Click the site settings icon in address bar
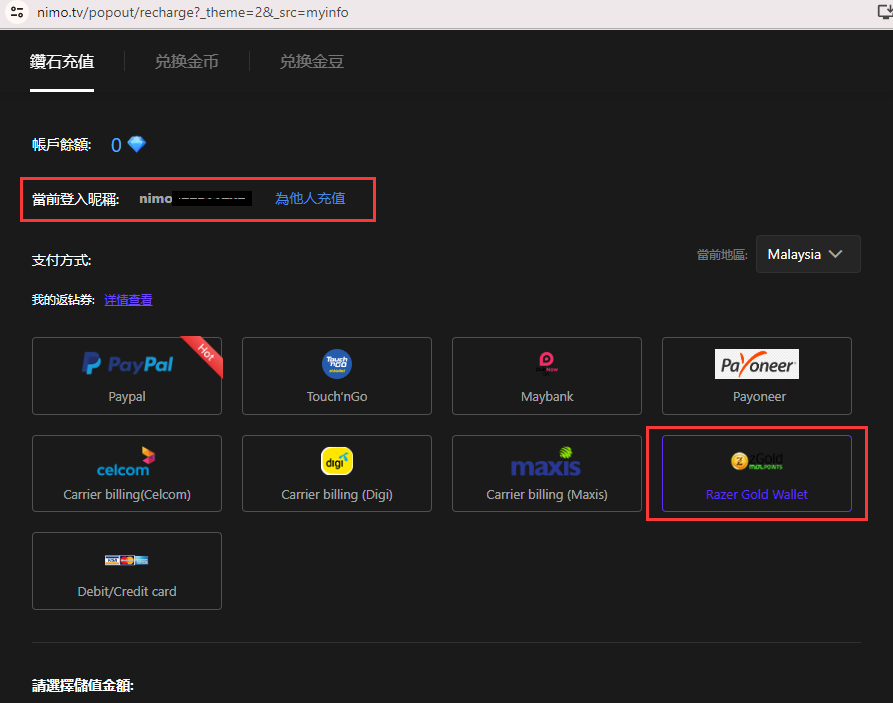This screenshot has height=703, width=893. point(17,12)
